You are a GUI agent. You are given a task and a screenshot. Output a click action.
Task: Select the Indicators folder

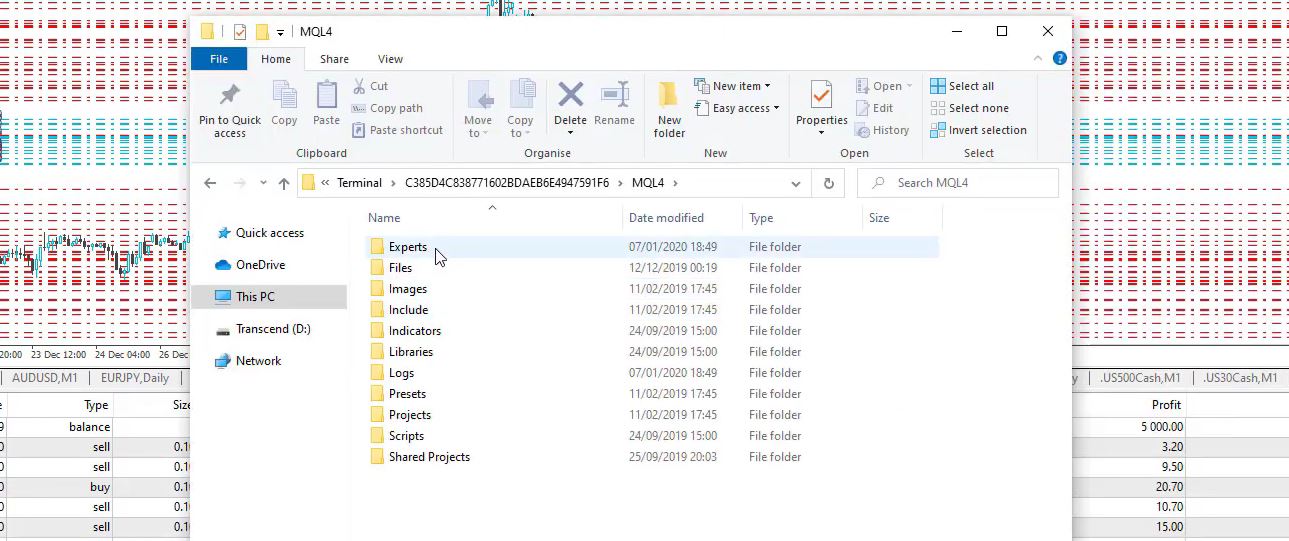(414, 331)
